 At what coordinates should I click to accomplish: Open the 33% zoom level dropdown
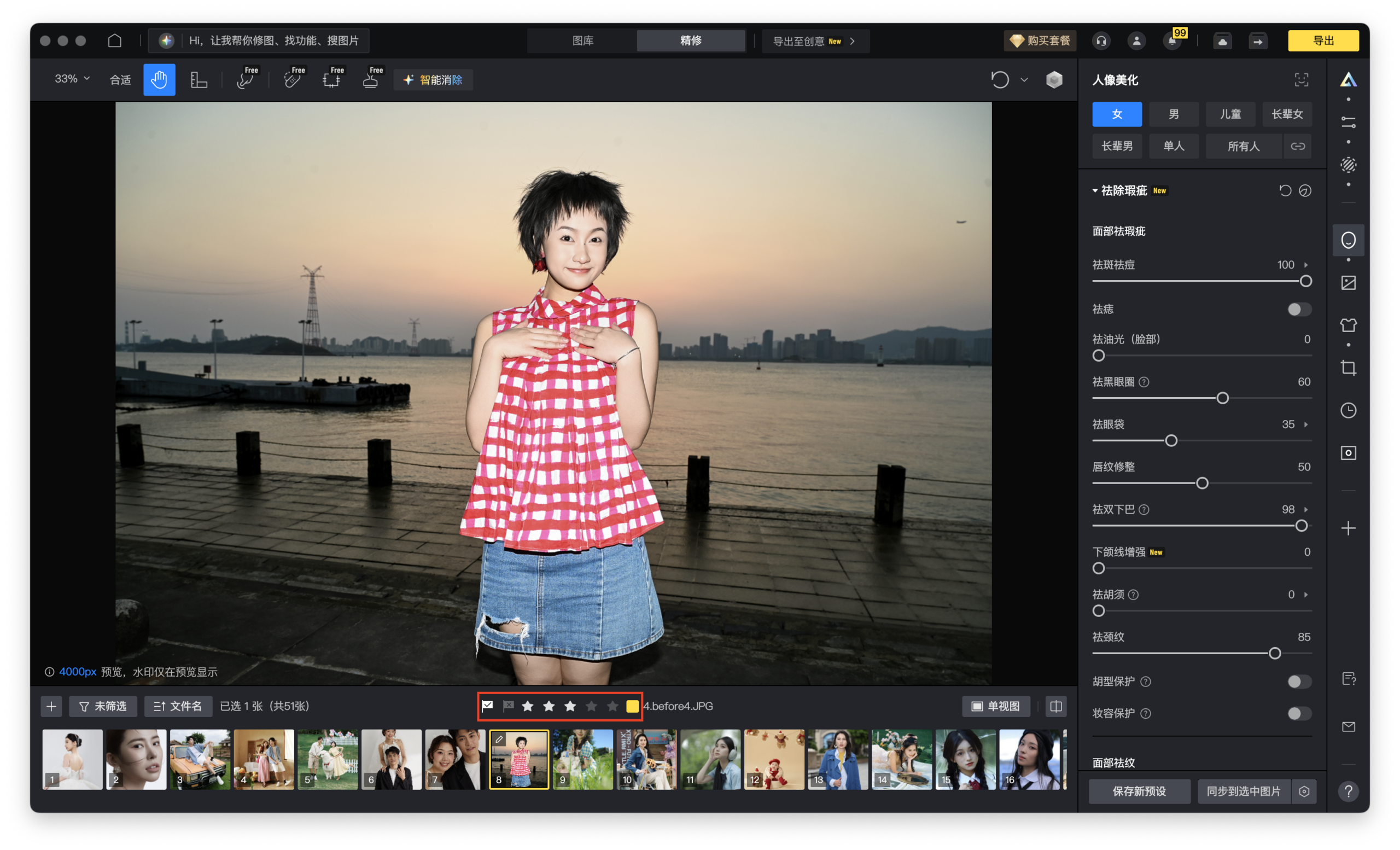coord(72,79)
